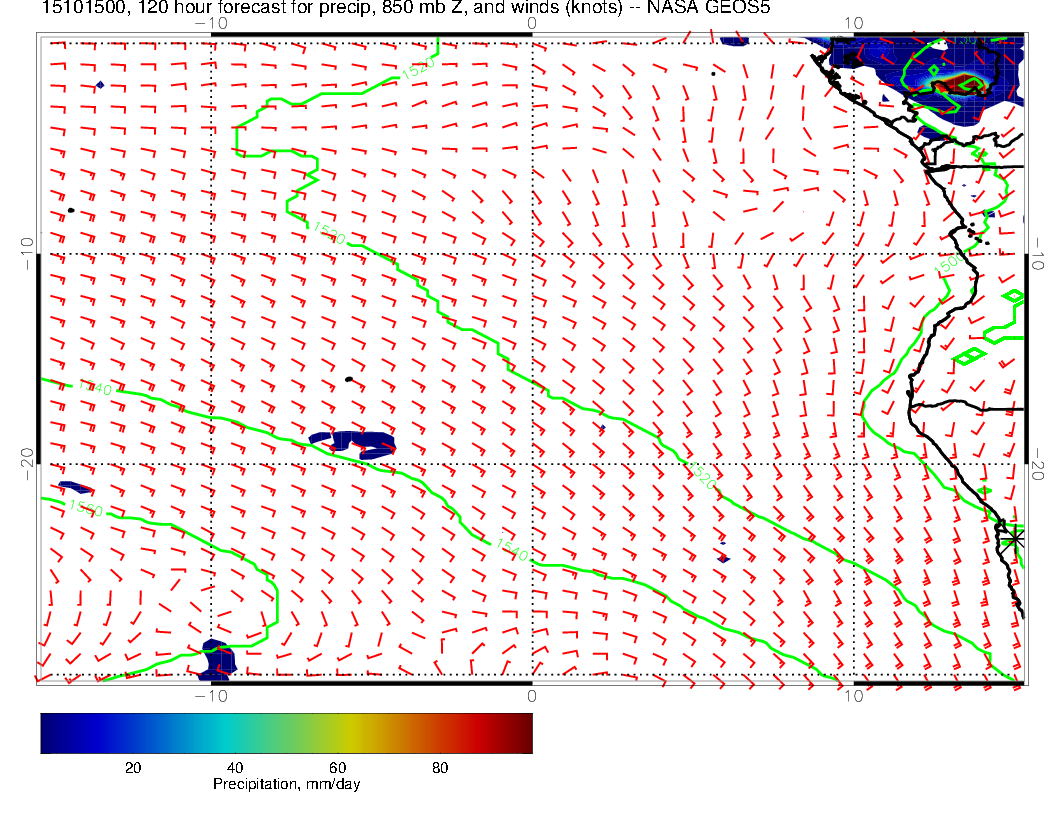The width and height of the screenshot is (1056, 816).
Task: Click the "1520" label just east of longitude 0 near latitude -20
Action: pyautogui.click(x=702, y=475)
